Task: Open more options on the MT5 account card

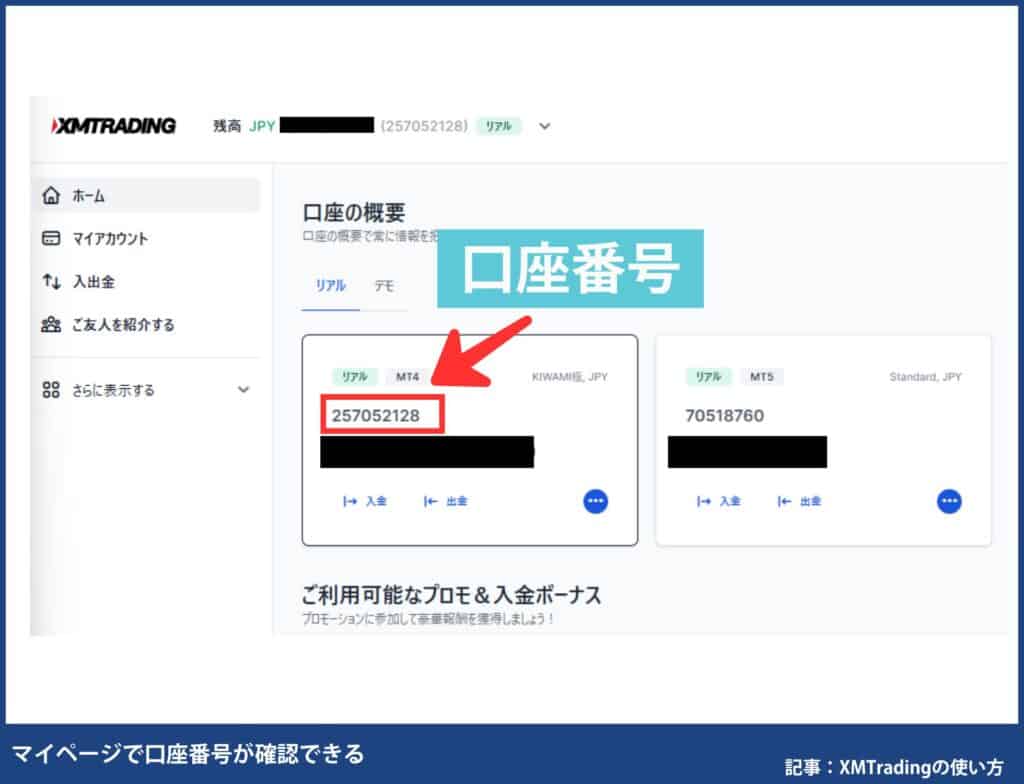Action: tap(949, 501)
